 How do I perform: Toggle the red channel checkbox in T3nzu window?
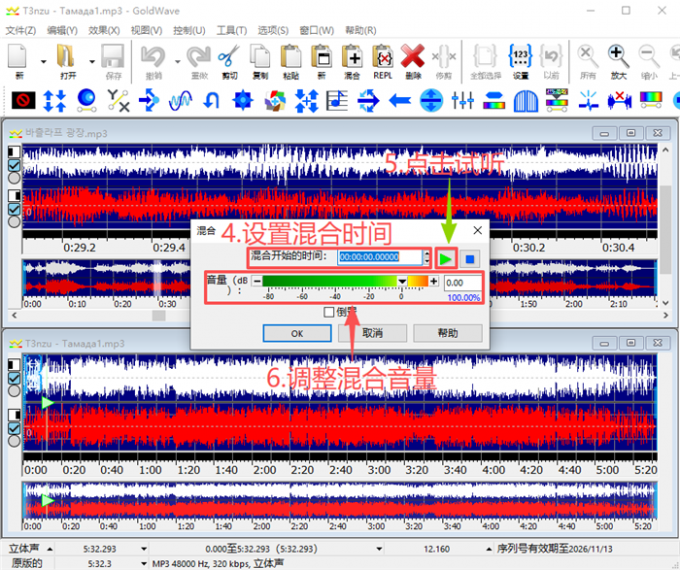(14, 428)
